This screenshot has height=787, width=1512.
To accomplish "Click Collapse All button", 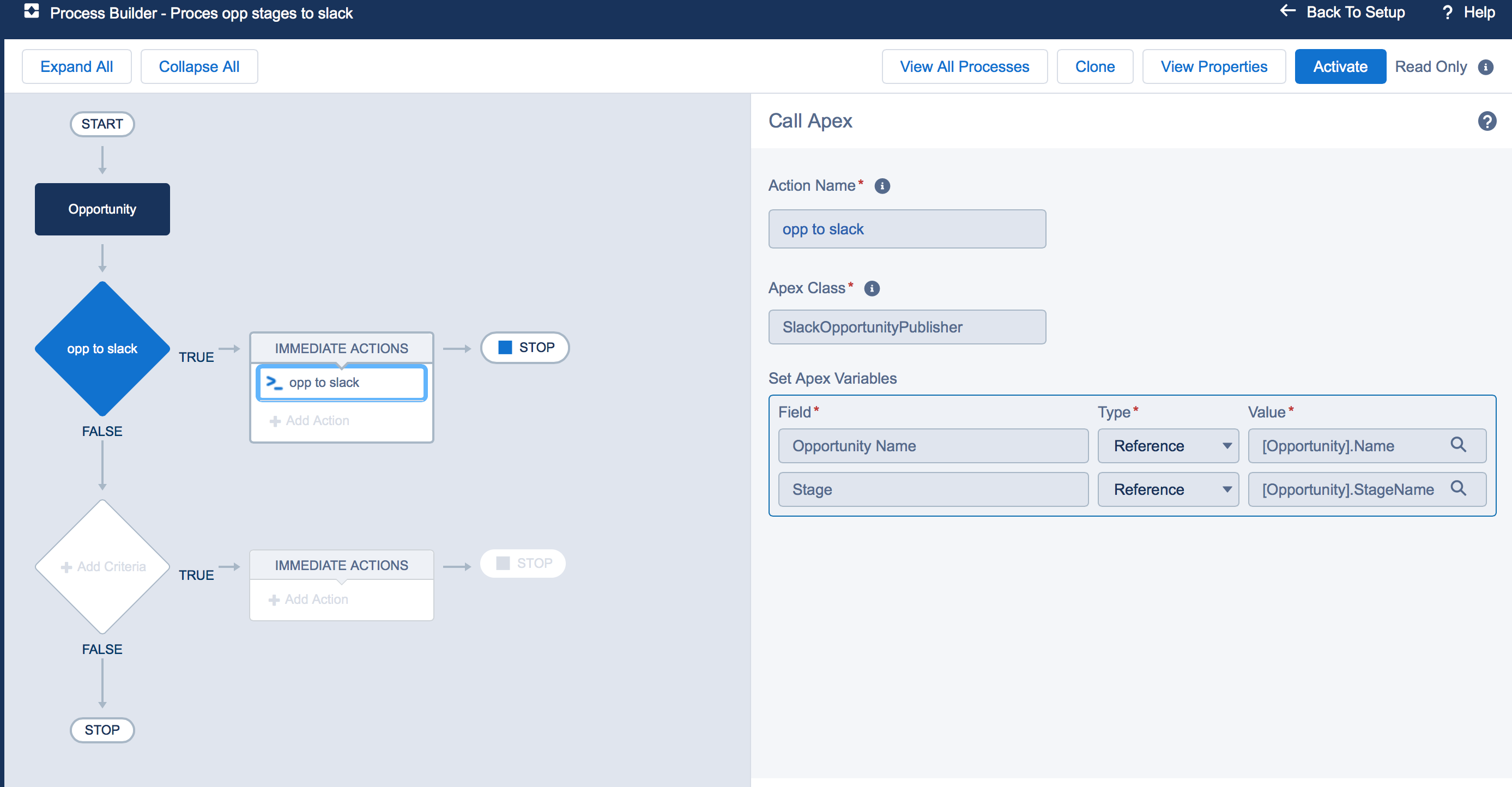I will tap(199, 67).
